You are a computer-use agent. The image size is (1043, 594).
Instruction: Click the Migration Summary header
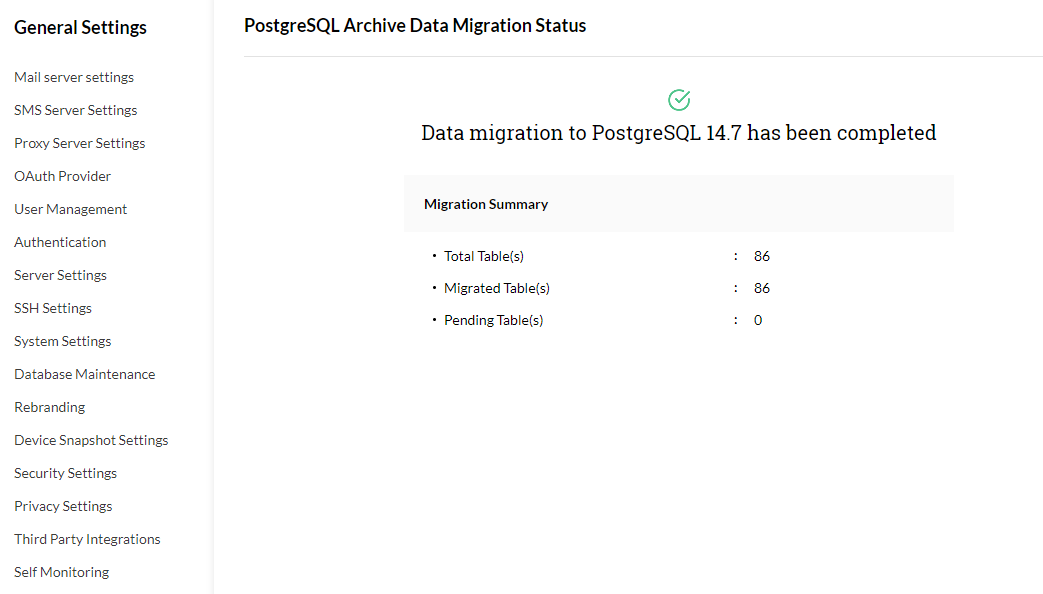tap(486, 204)
